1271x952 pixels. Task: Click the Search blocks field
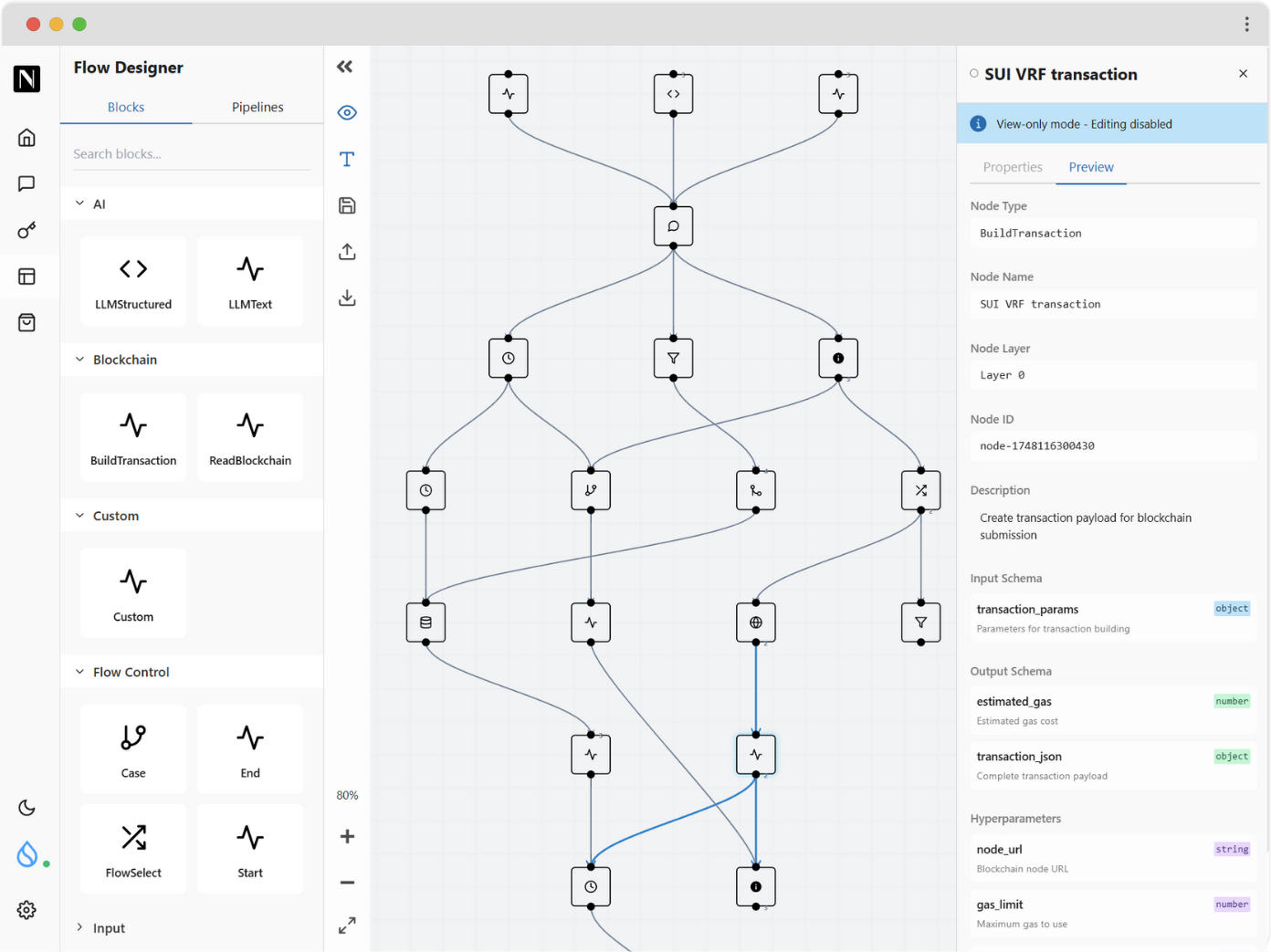pos(192,153)
